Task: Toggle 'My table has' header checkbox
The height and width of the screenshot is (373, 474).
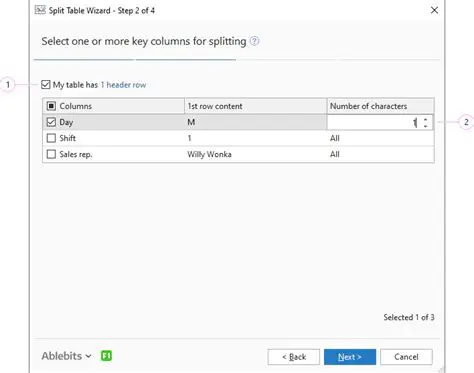Action: pos(46,85)
